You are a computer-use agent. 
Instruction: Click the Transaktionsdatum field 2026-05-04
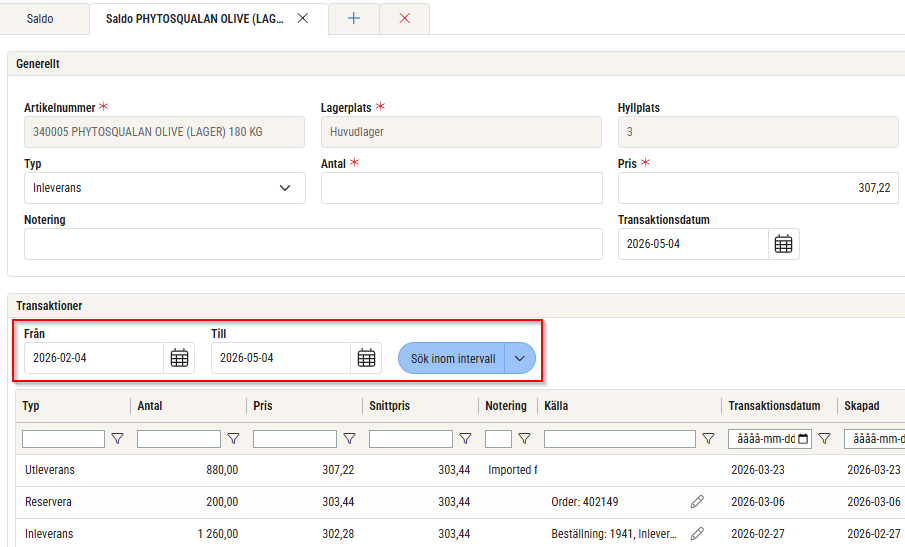[693, 244]
